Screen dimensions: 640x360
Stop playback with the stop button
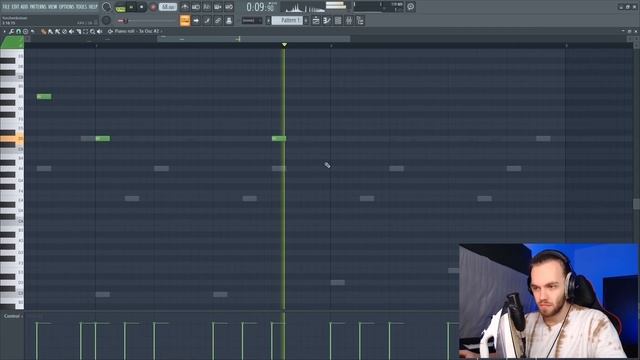(142, 7)
